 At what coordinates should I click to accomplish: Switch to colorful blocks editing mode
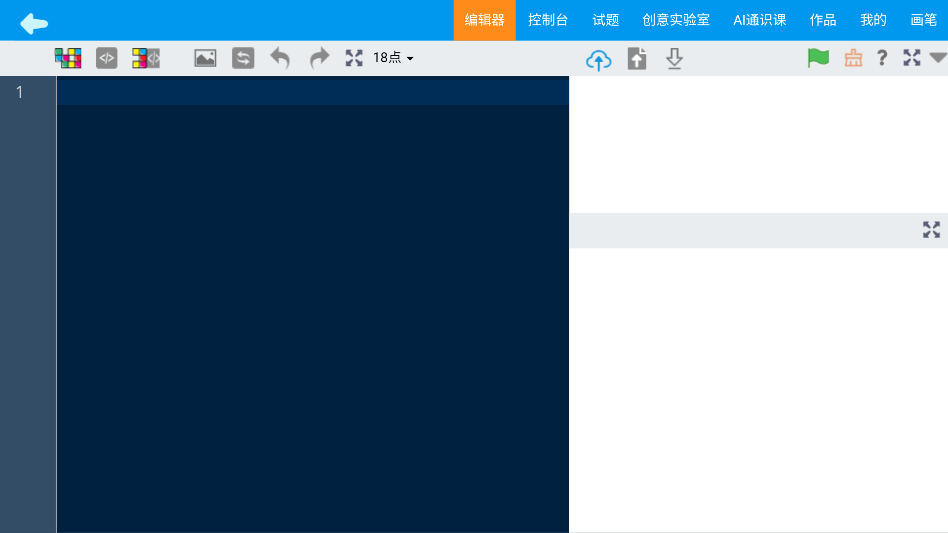point(68,58)
